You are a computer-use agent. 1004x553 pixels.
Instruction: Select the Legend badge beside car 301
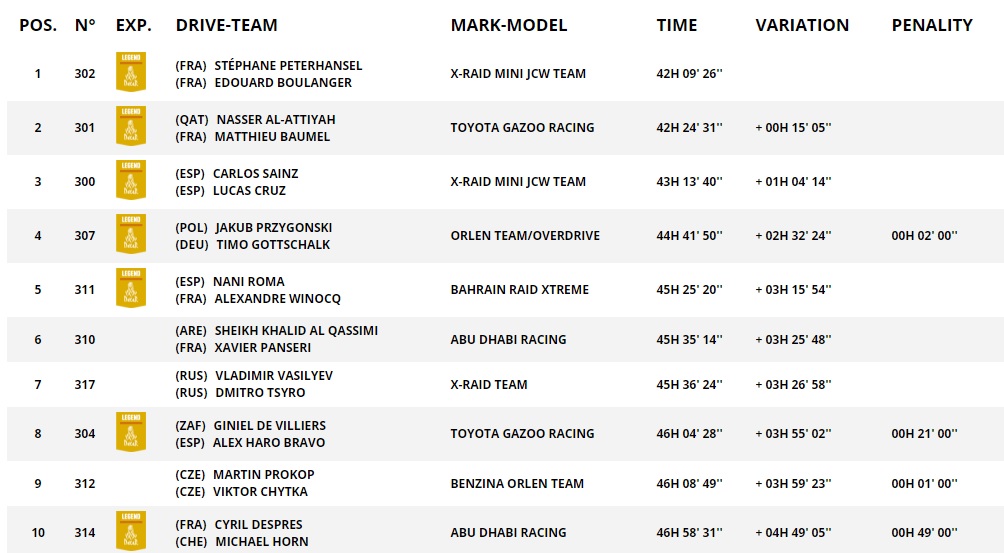coord(131,127)
